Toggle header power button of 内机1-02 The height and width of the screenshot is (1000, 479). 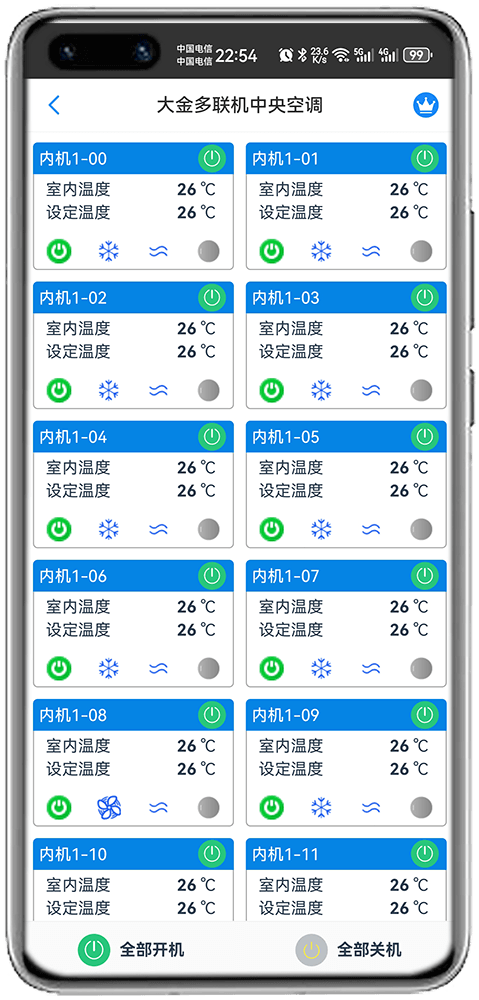pyautogui.click(x=212, y=297)
